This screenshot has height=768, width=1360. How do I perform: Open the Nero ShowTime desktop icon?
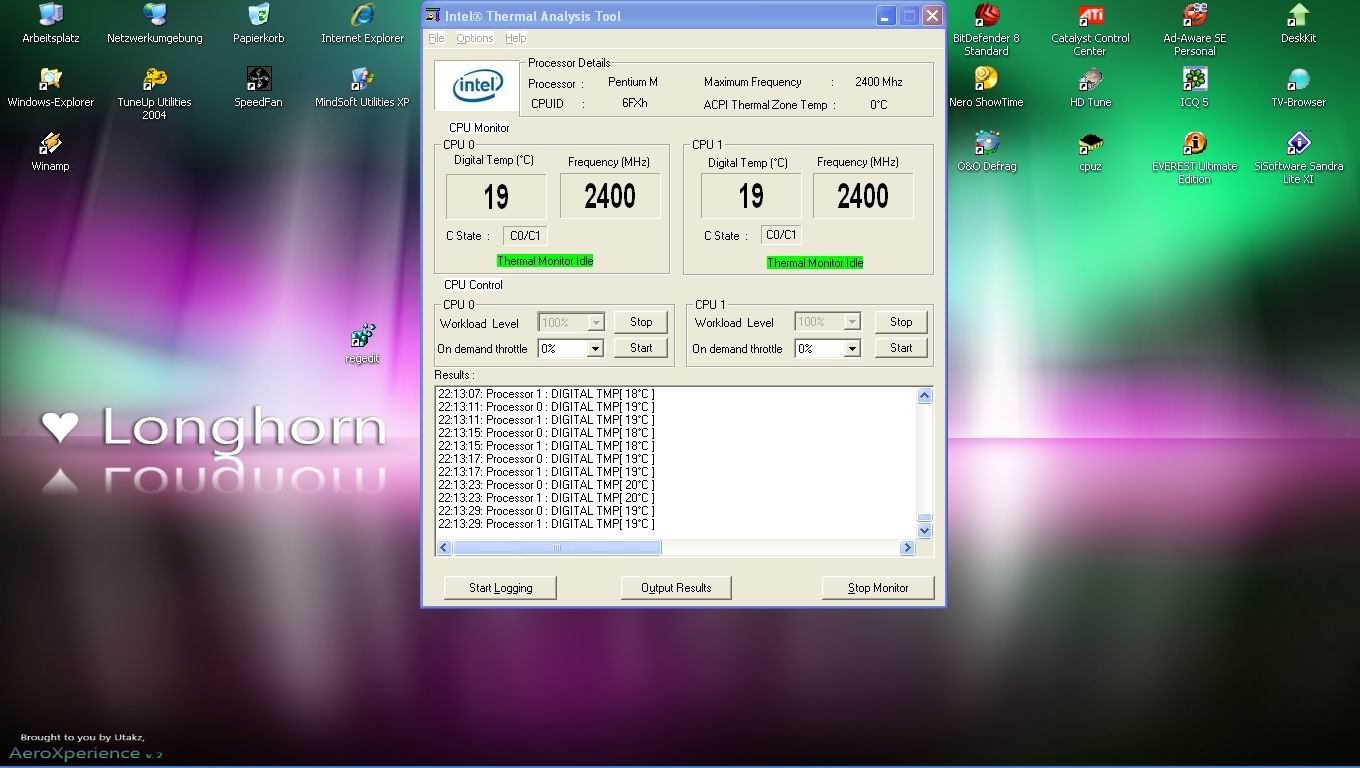coord(986,88)
